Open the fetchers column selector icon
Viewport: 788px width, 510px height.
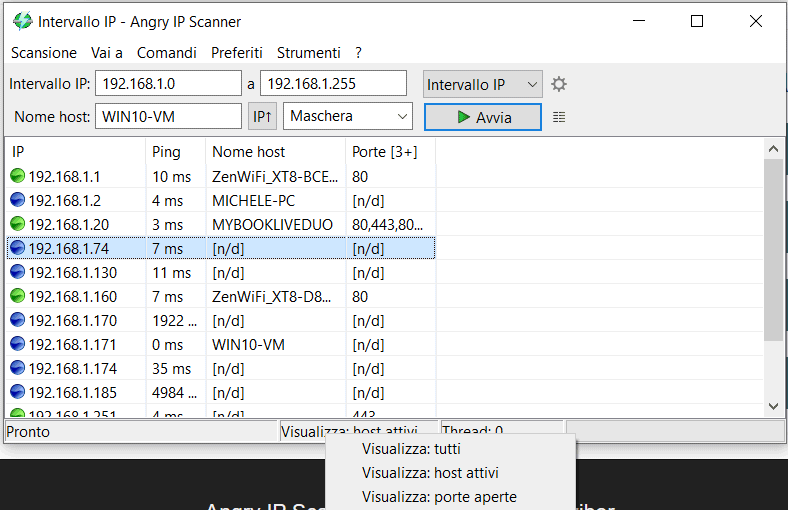tap(559, 117)
